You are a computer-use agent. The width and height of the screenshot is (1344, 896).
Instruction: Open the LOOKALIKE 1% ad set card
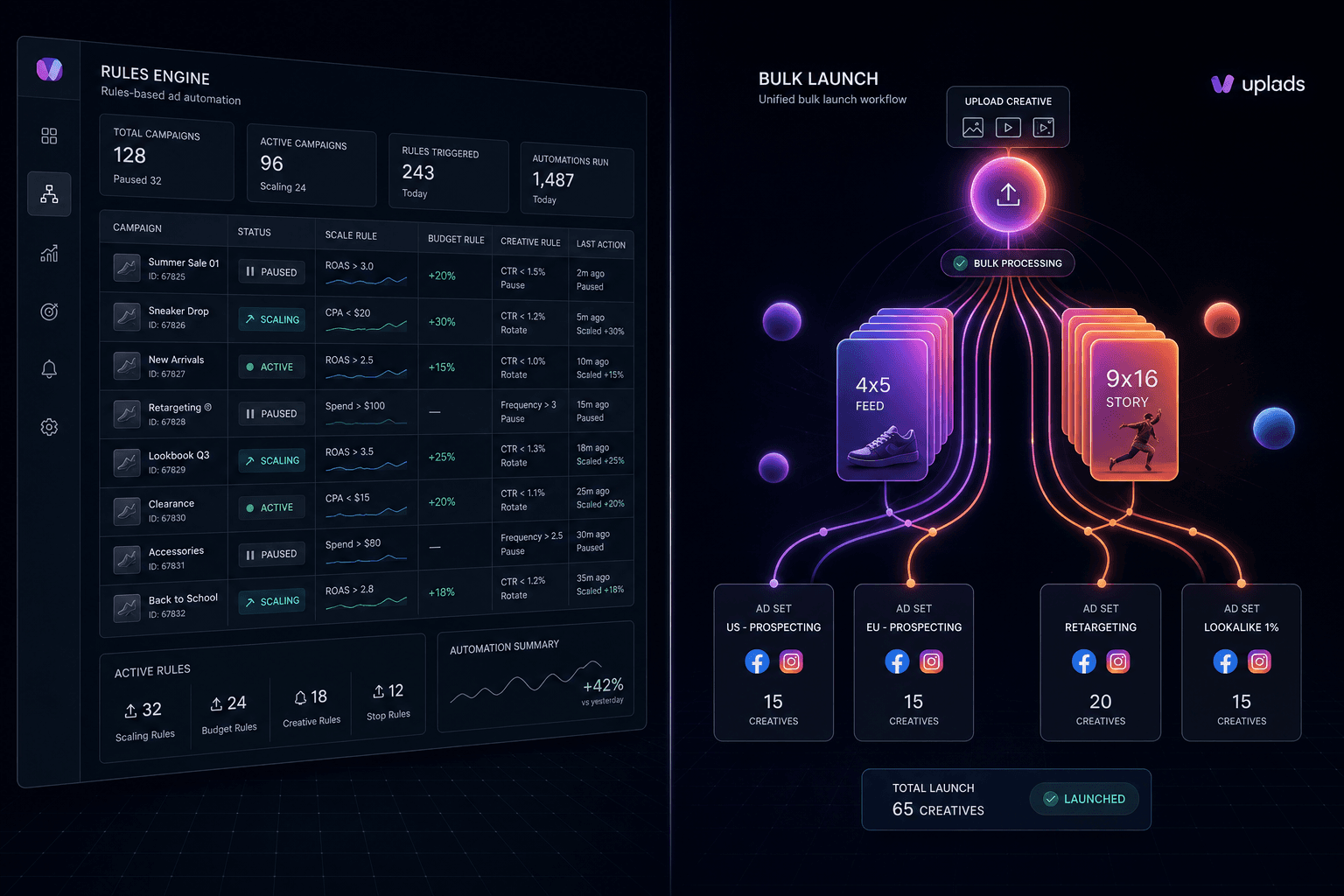click(1242, 662)
